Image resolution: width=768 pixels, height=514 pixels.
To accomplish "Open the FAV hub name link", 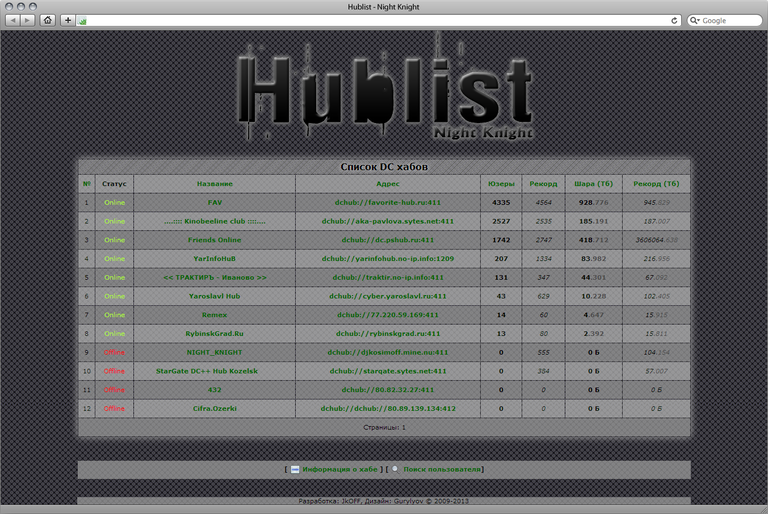I will (215, 202).
